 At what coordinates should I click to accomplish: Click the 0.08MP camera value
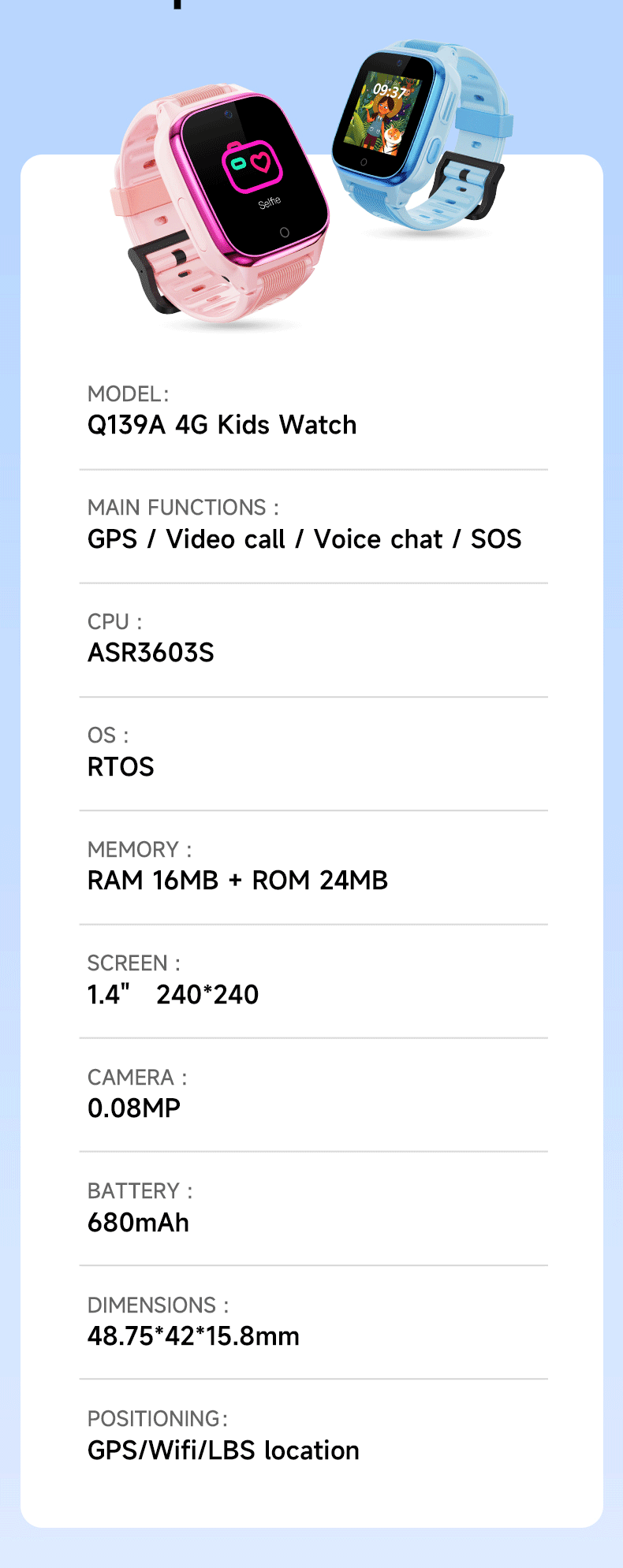pos(134,1108)
